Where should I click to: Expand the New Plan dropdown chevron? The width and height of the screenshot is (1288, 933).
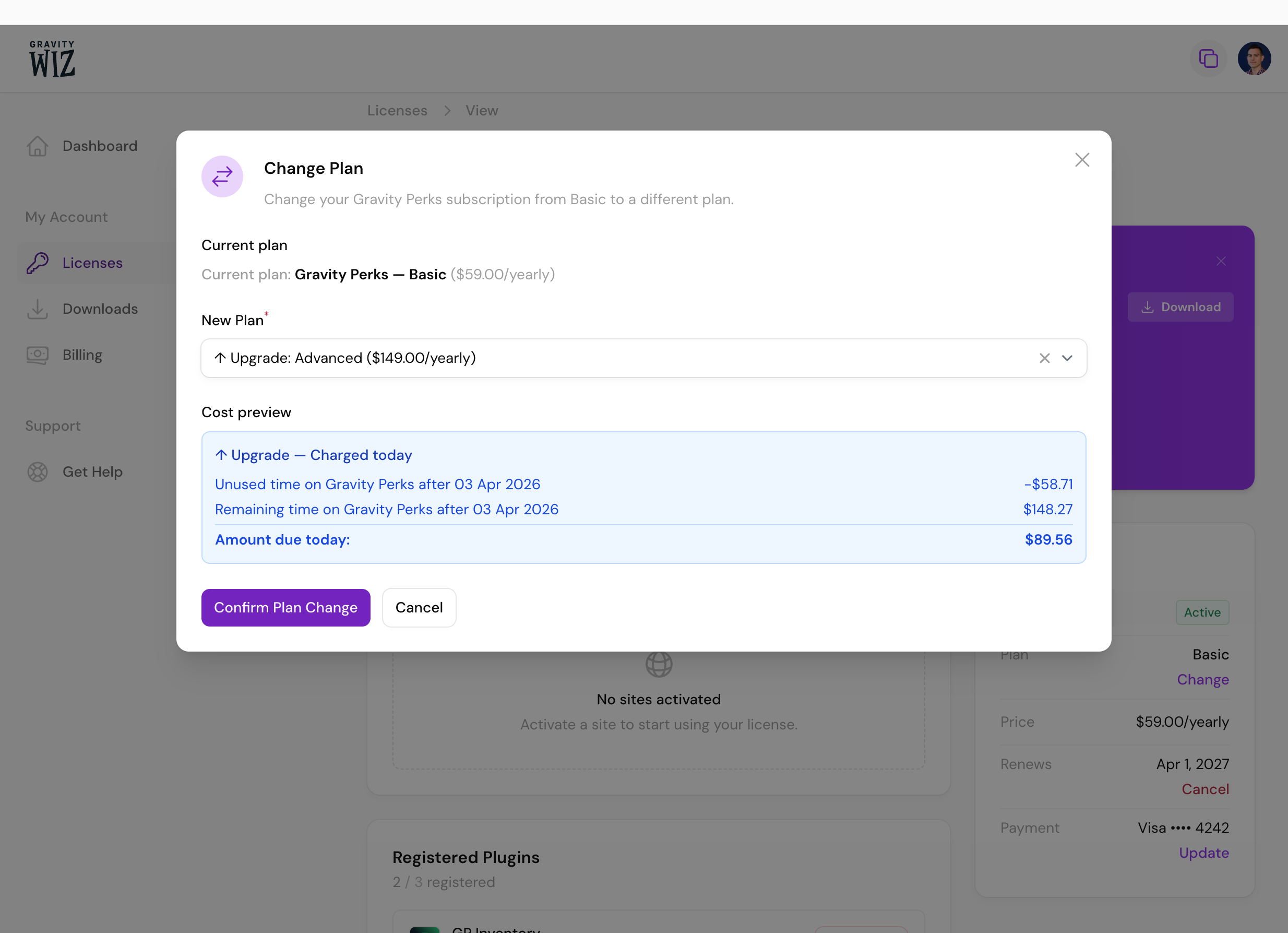pos(1067,358)
